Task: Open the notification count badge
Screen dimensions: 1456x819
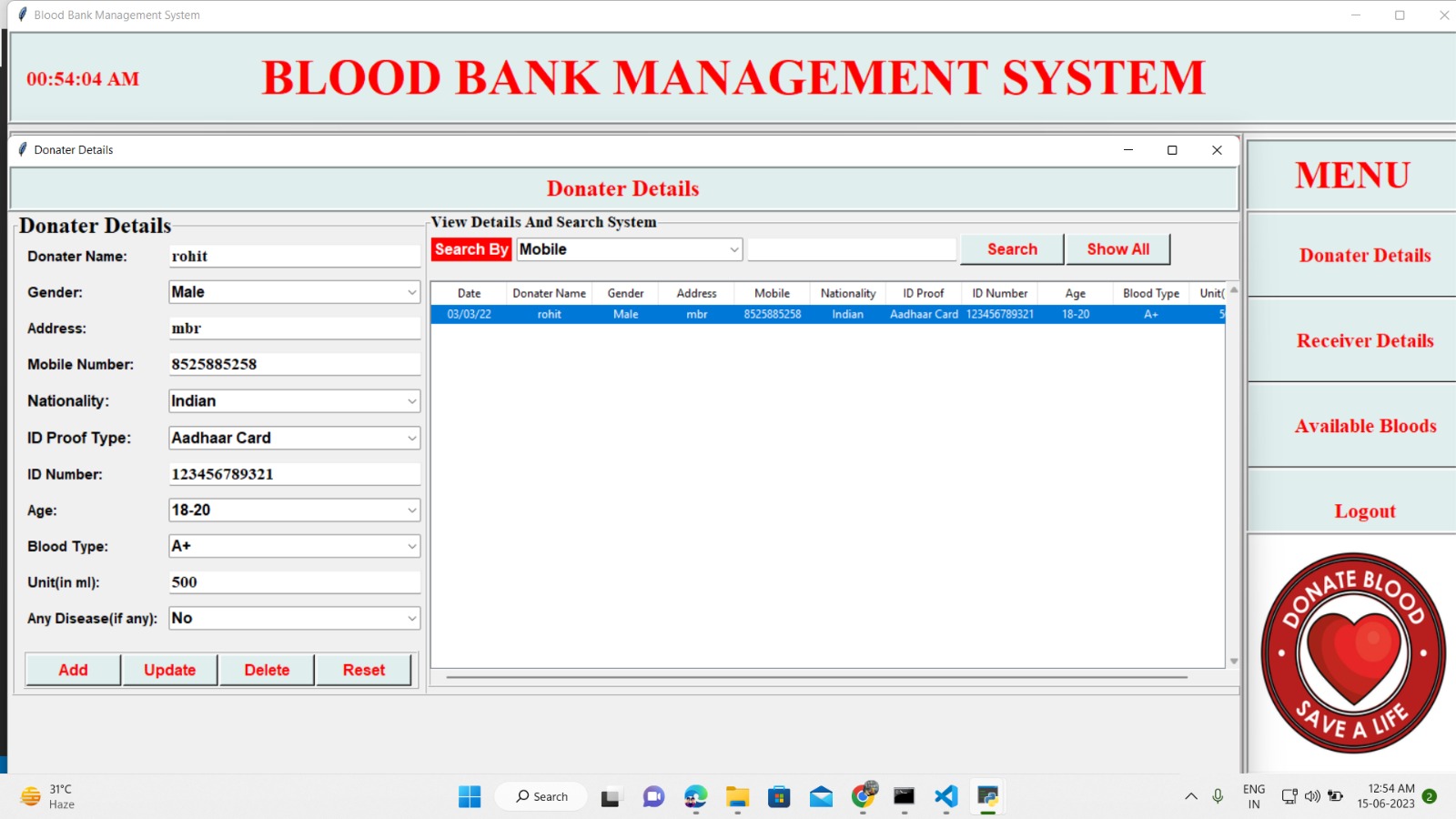Action: (1429, 796)
